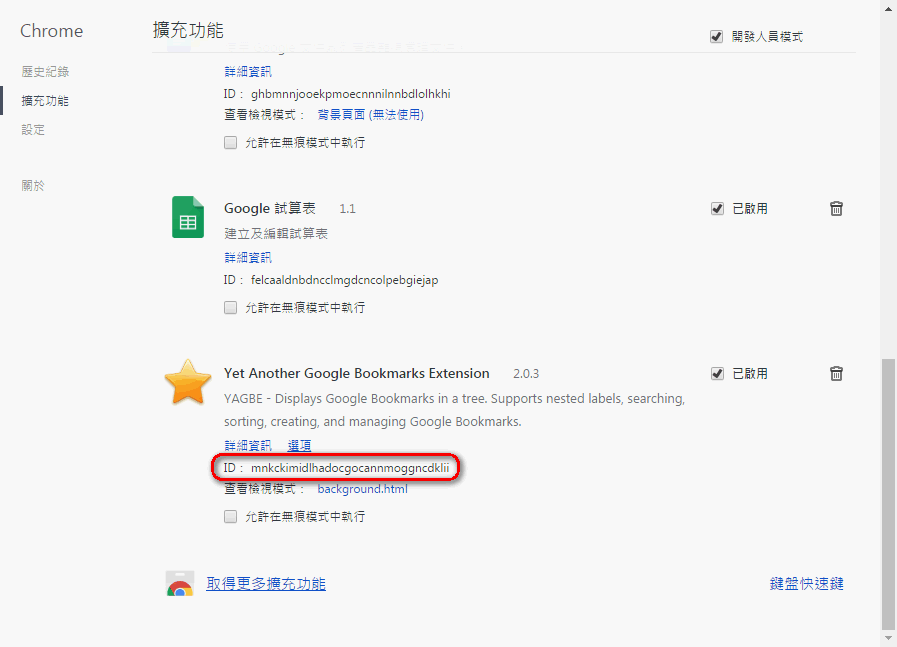Open 鍵盤快速鍵 link
Screen dimensions: 897x647
807,584
